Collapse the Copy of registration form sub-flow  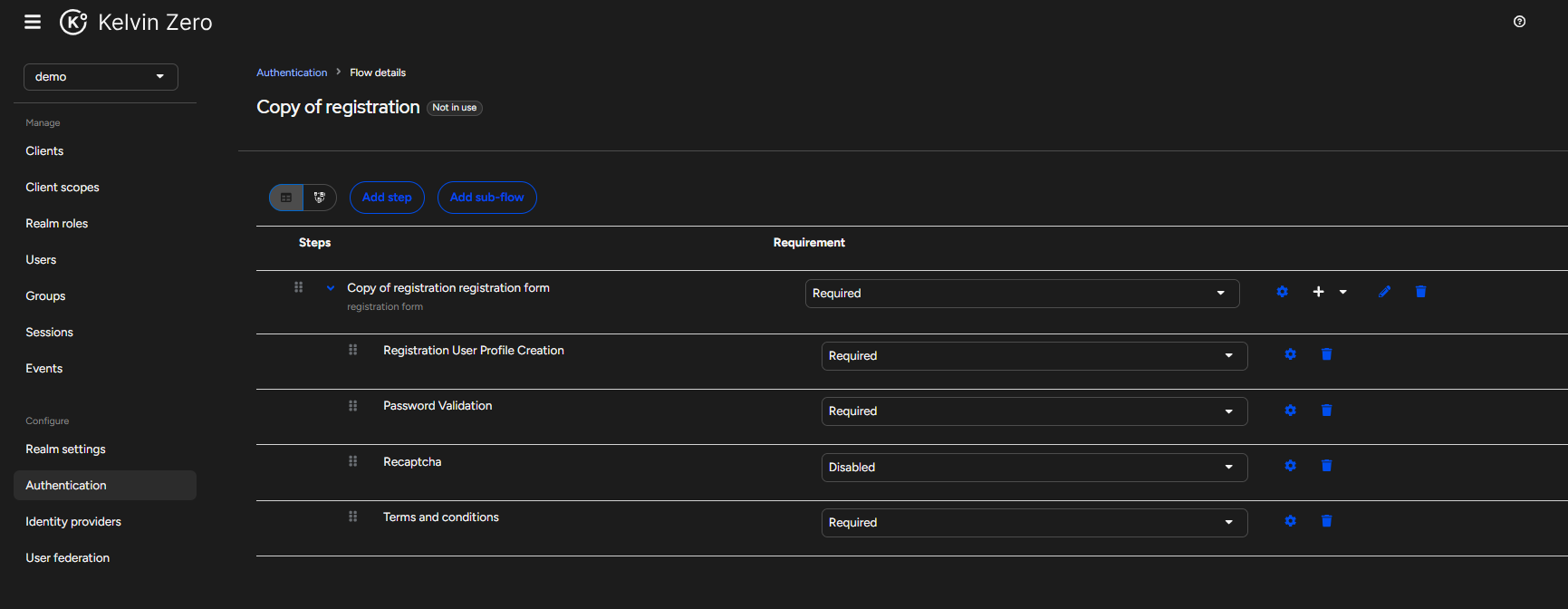(x=331, y=288)
